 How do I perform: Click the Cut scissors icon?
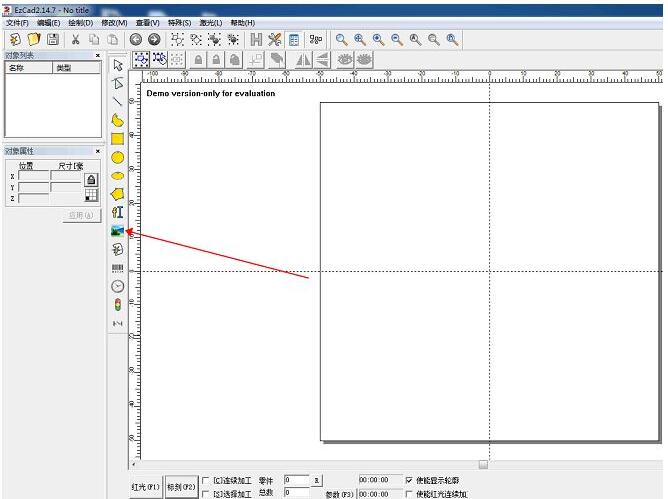tap(75, 39)
